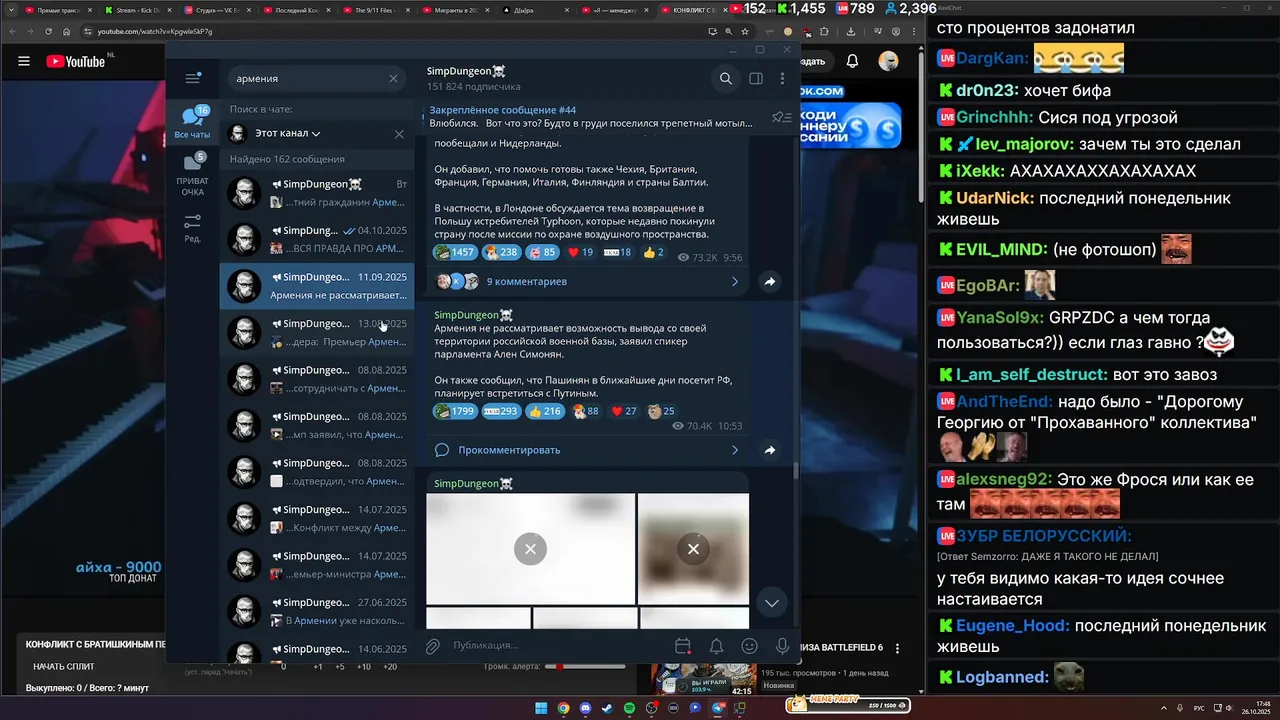Screen dimensions: 1280x720
Task: Clear the "армения" search field
Action: 393,78
